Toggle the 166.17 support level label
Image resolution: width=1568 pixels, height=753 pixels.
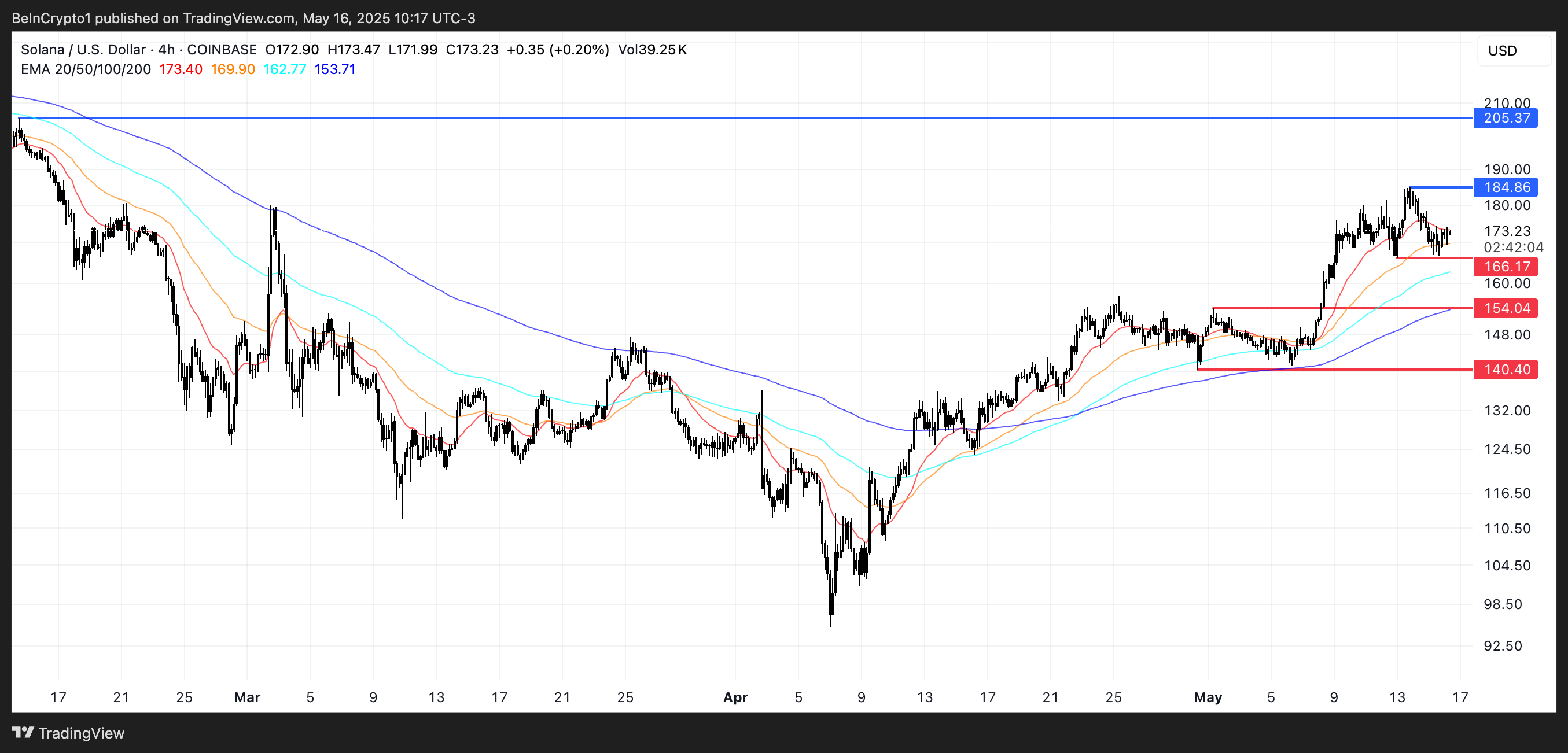tap(1506, 267)
